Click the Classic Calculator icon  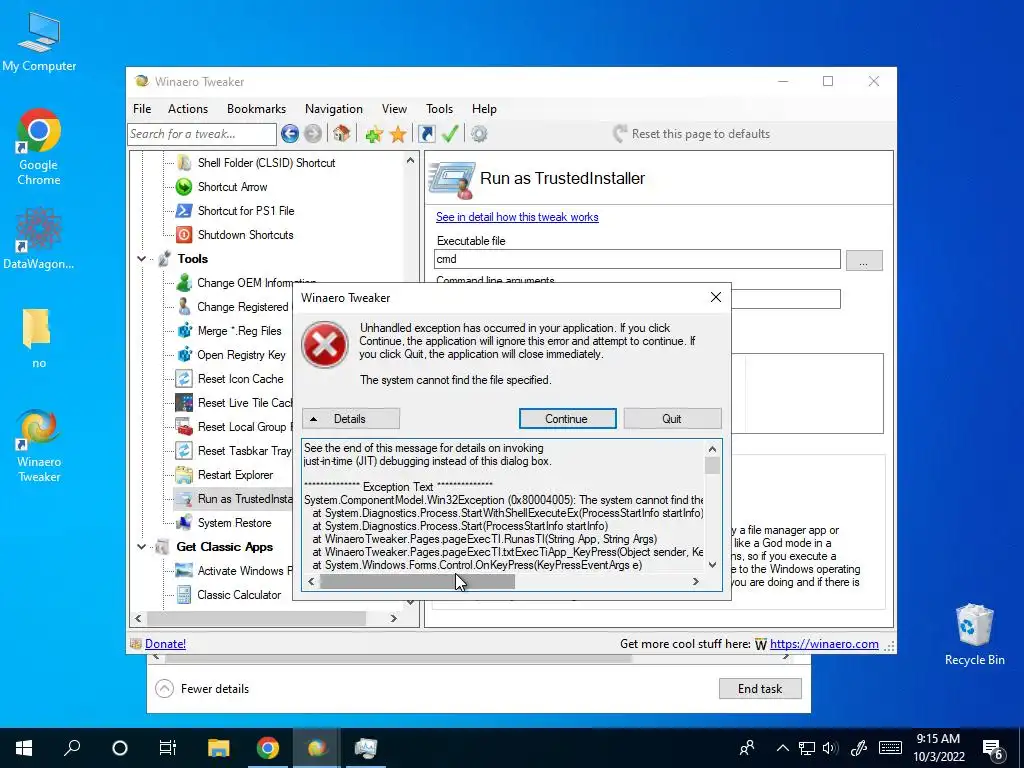(x=184, y=595)
